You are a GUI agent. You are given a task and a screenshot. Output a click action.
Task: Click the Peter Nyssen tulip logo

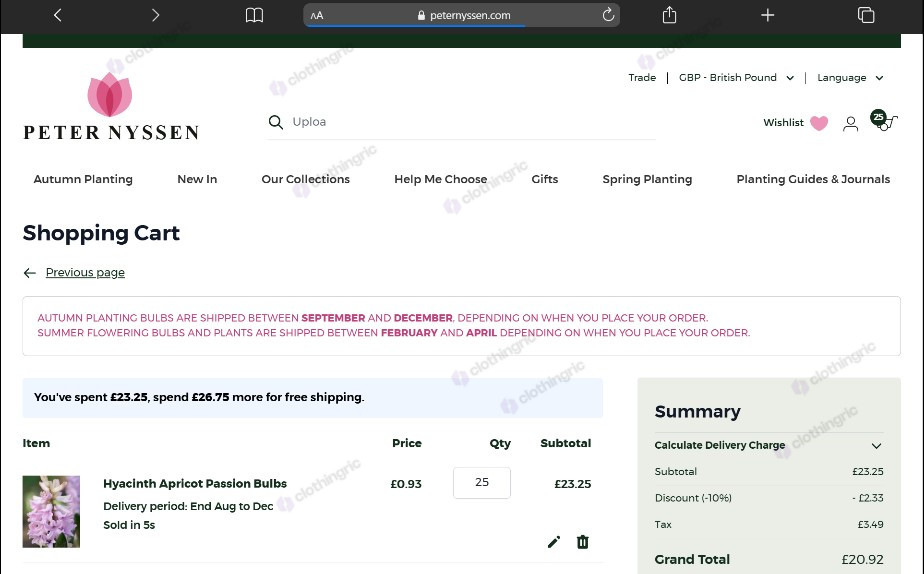[x=110, y=106]
